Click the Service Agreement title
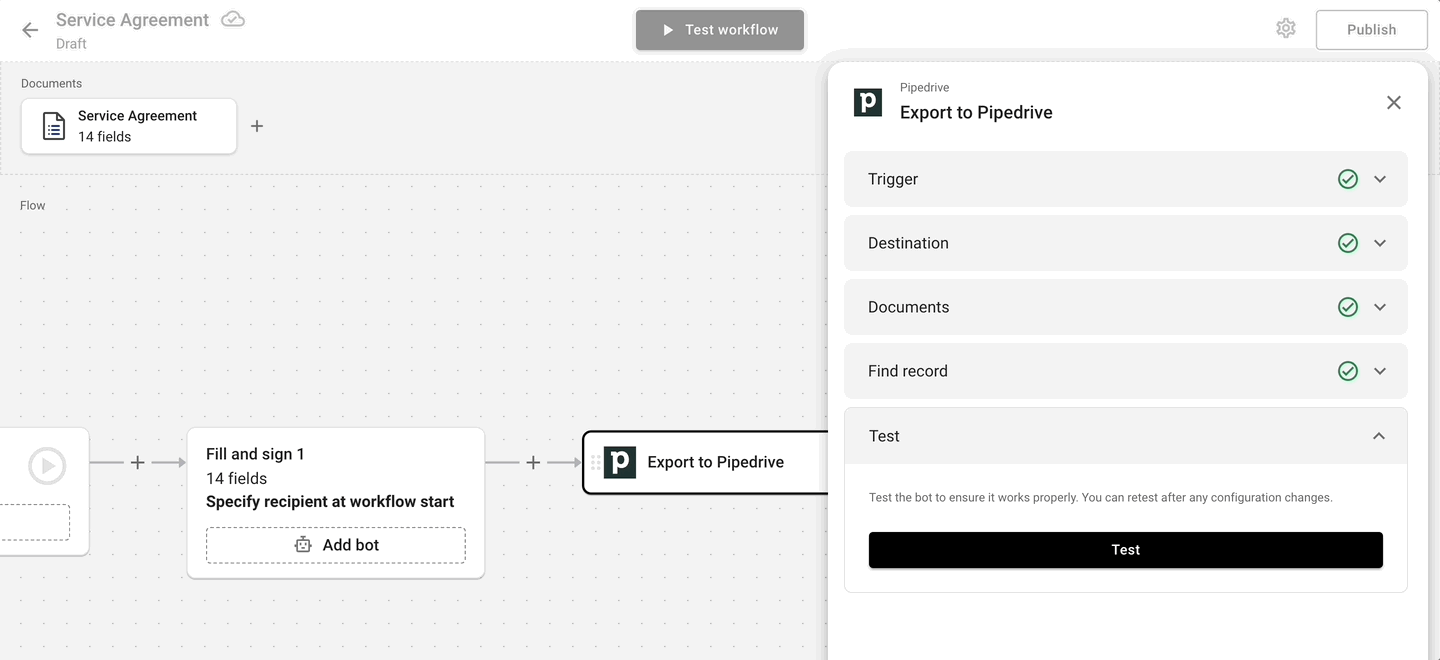 tap(133, 20)
